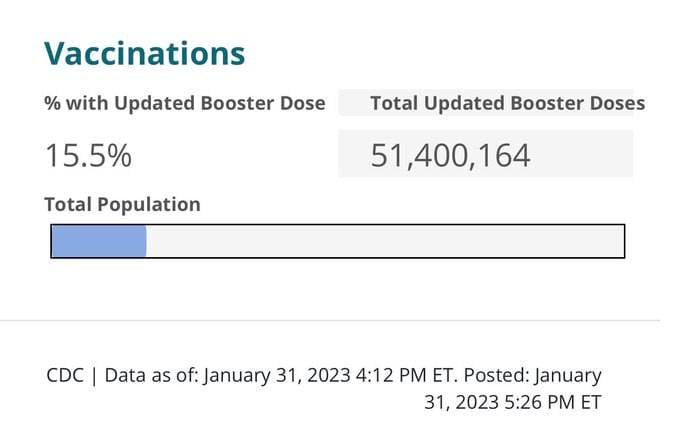
Task: Click the "CDC" source text in footer
Action: 64,376
